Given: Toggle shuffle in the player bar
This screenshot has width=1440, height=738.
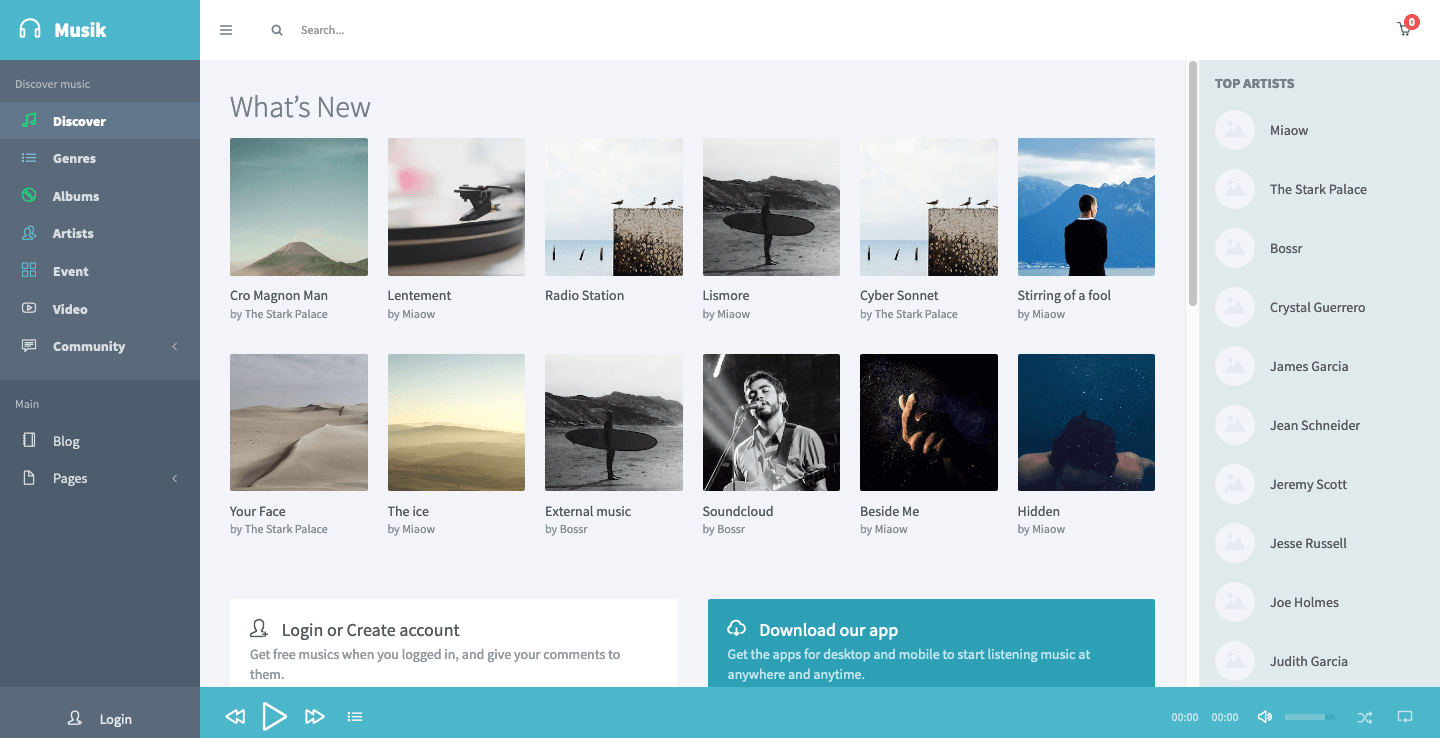Looking at the screenshot, I should 1365,716.
